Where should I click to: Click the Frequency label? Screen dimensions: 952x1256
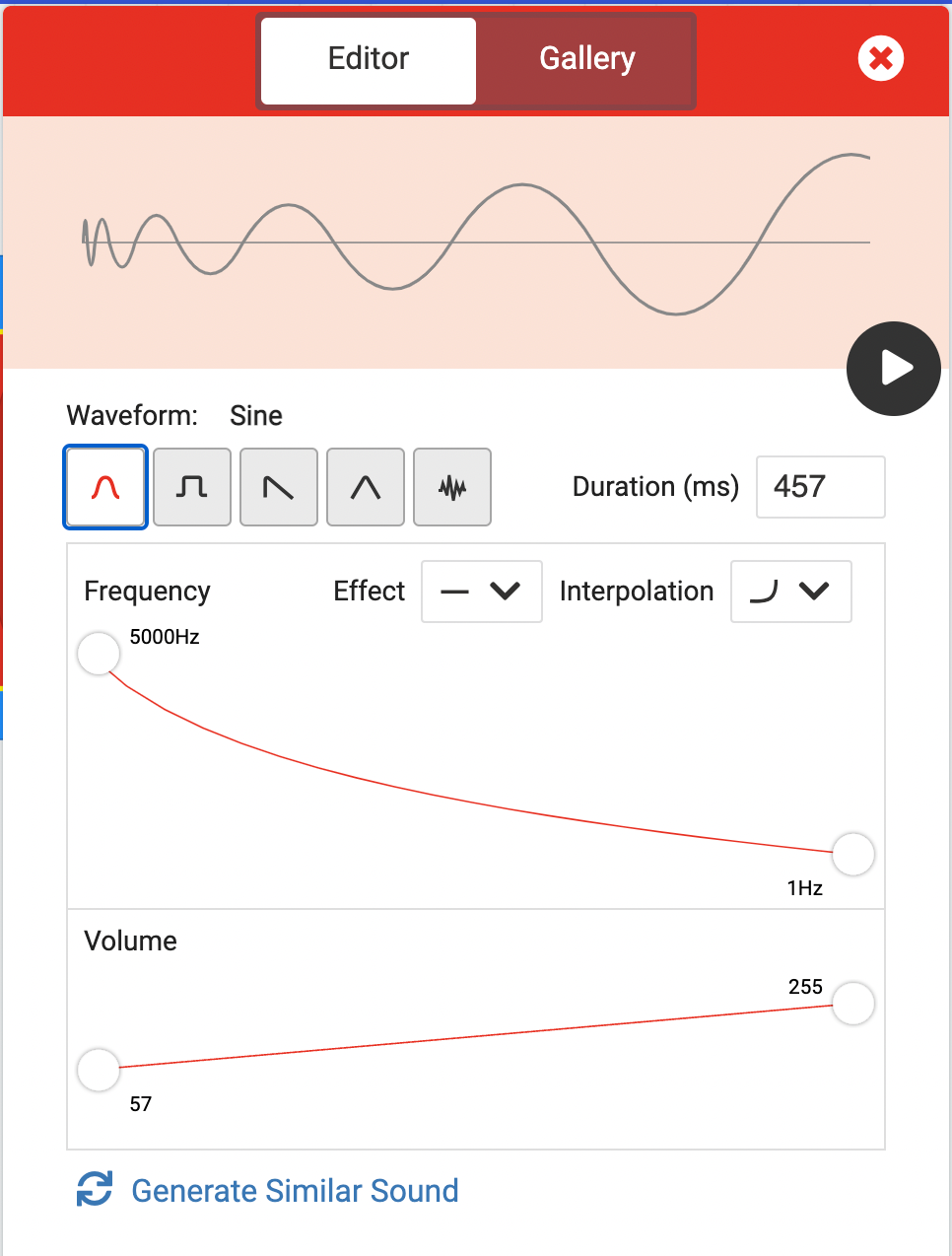click(147, 592)
